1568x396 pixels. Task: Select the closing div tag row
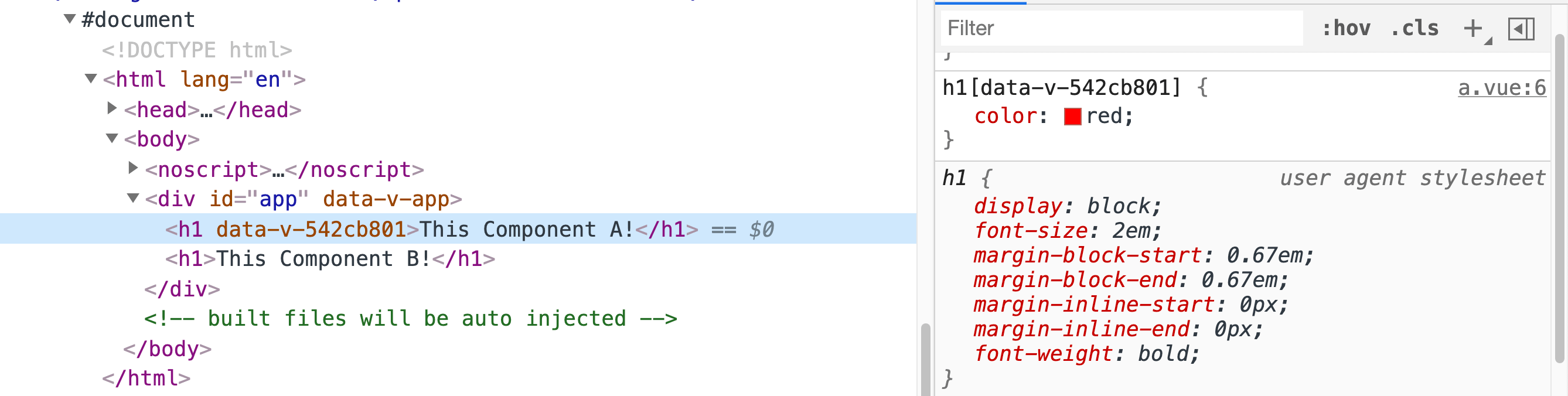pyautogui.click(x=182, y=289)
